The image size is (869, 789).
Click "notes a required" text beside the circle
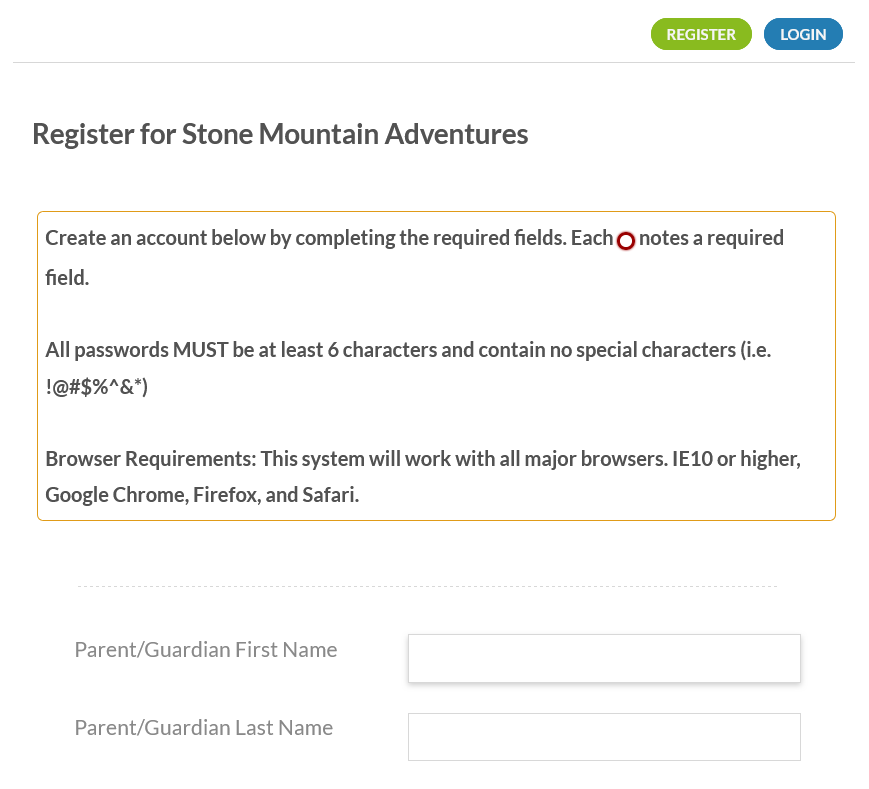click(711, 238)
